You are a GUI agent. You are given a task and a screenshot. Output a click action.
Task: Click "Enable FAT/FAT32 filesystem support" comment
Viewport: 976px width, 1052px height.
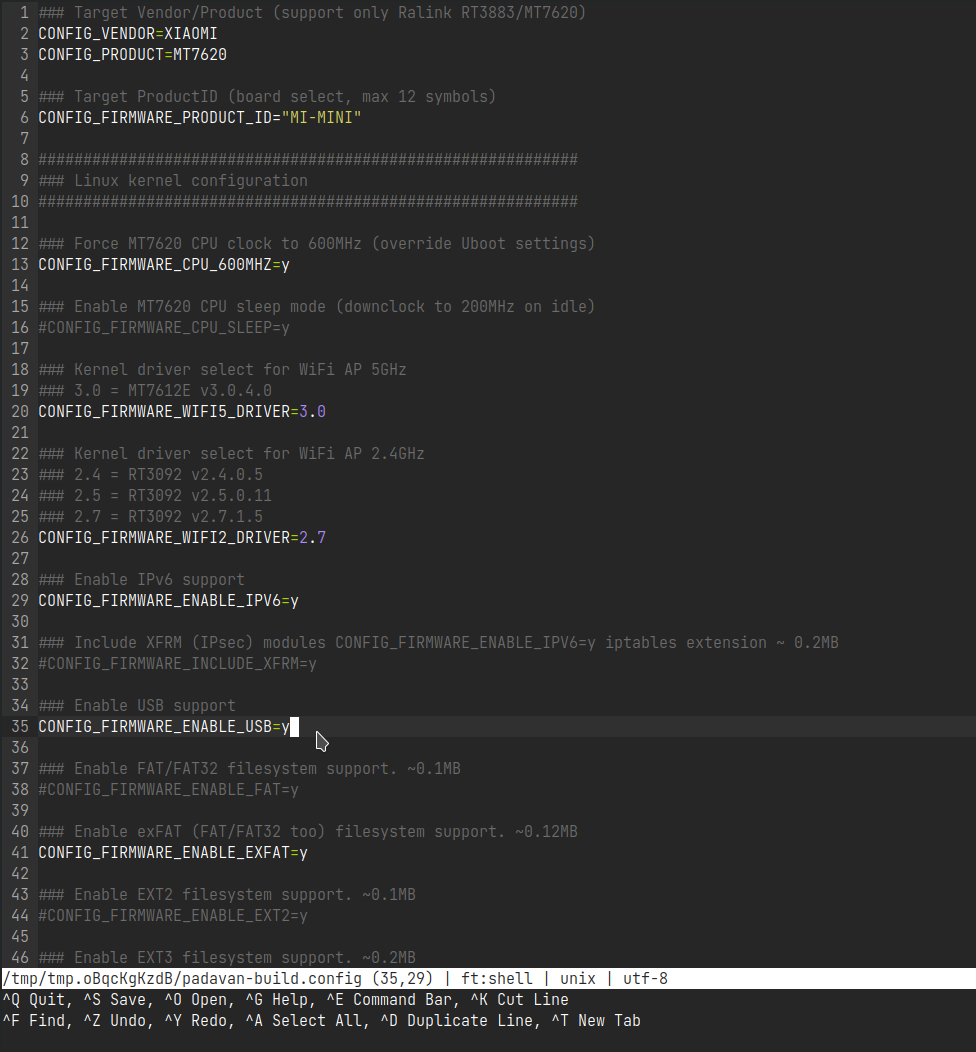coord(249,769)
